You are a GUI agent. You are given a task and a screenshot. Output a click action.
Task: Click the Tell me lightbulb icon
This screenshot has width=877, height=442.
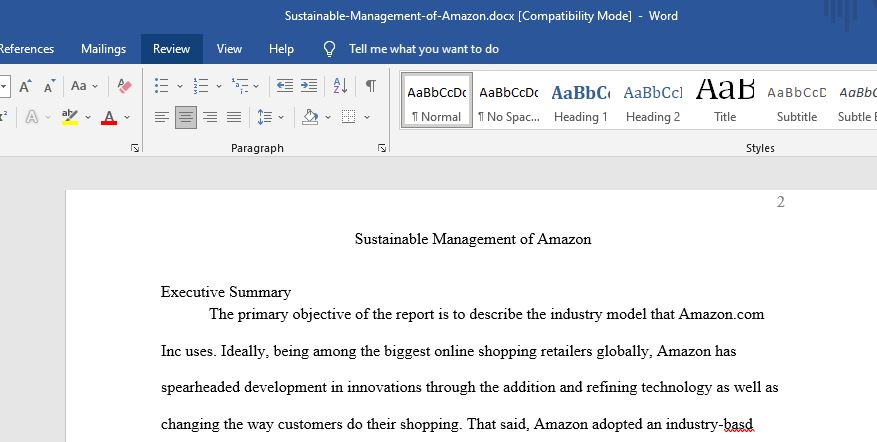(329, 49)
